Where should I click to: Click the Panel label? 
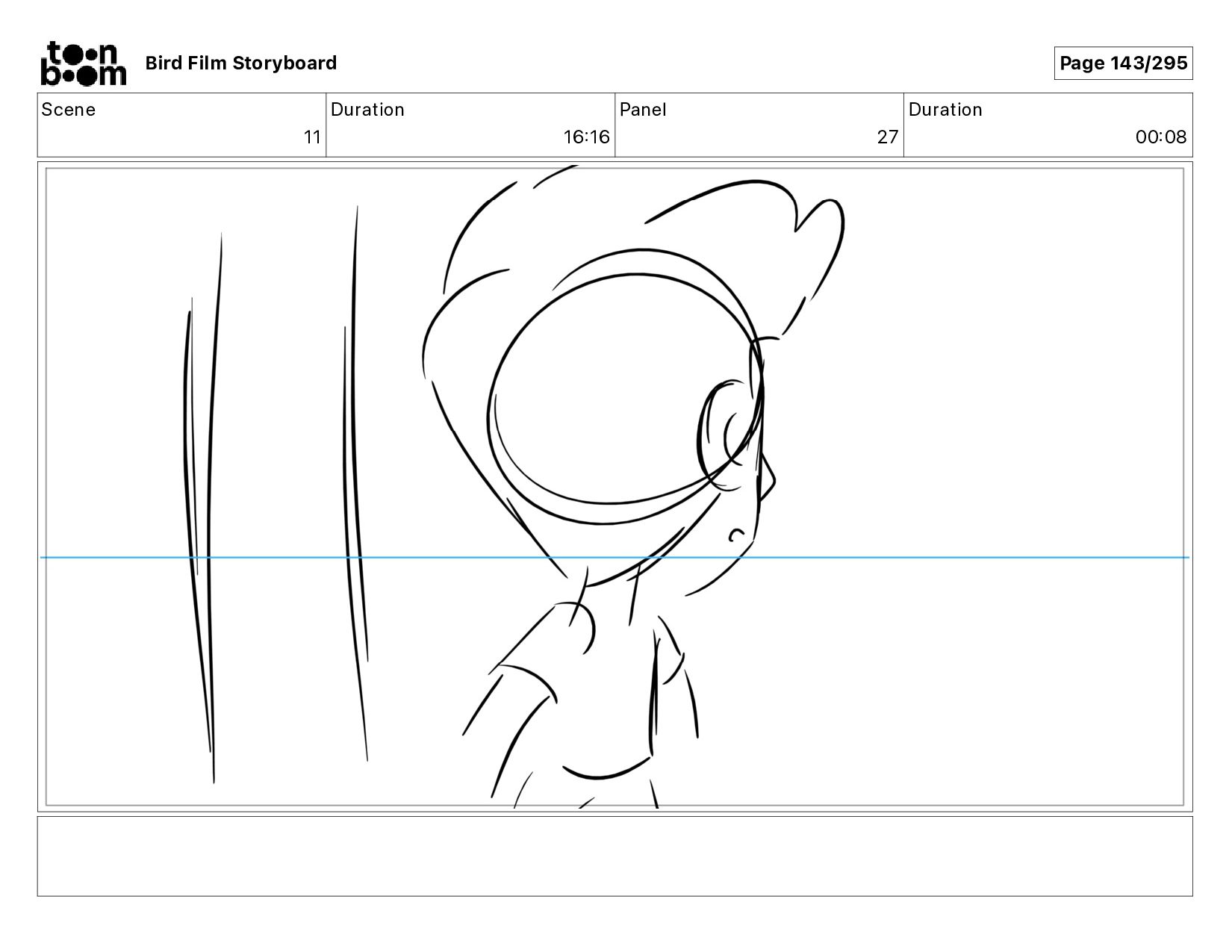(643, 110)
